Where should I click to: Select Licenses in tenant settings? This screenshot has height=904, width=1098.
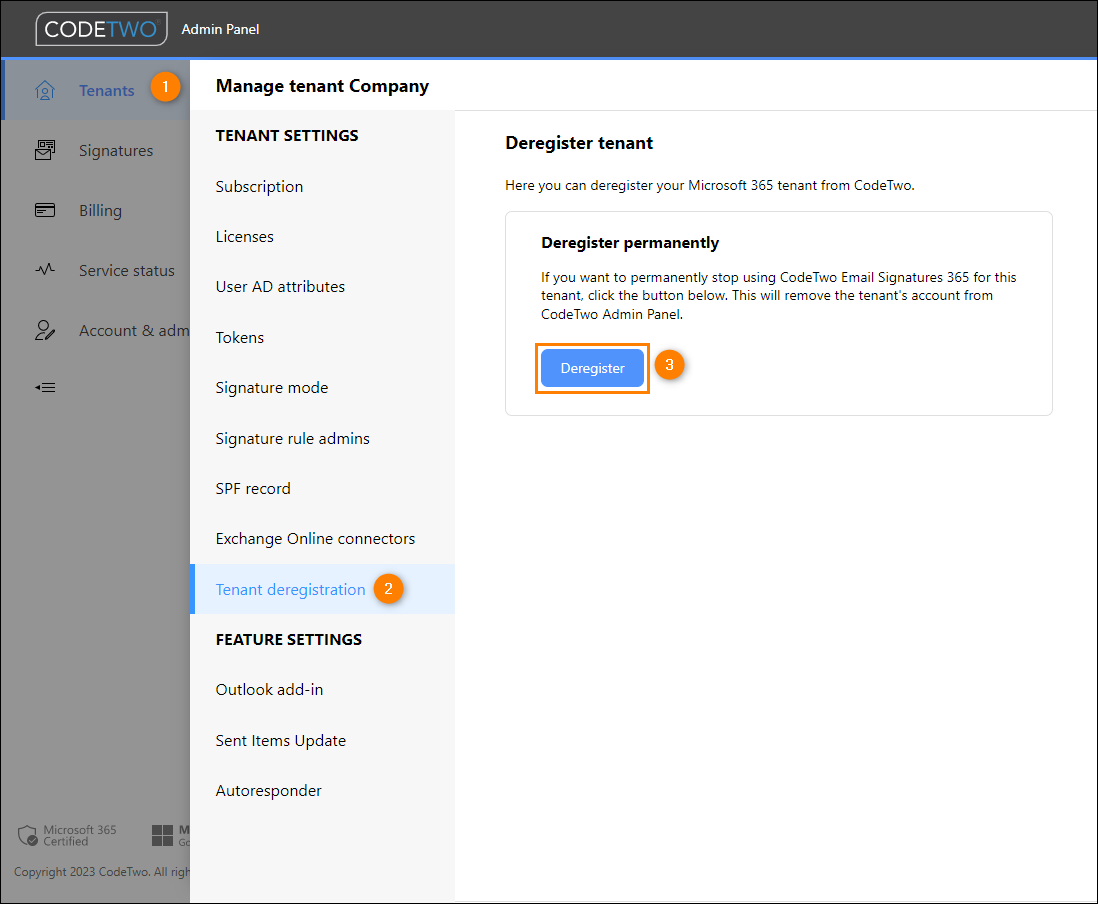tap(322, 237)
